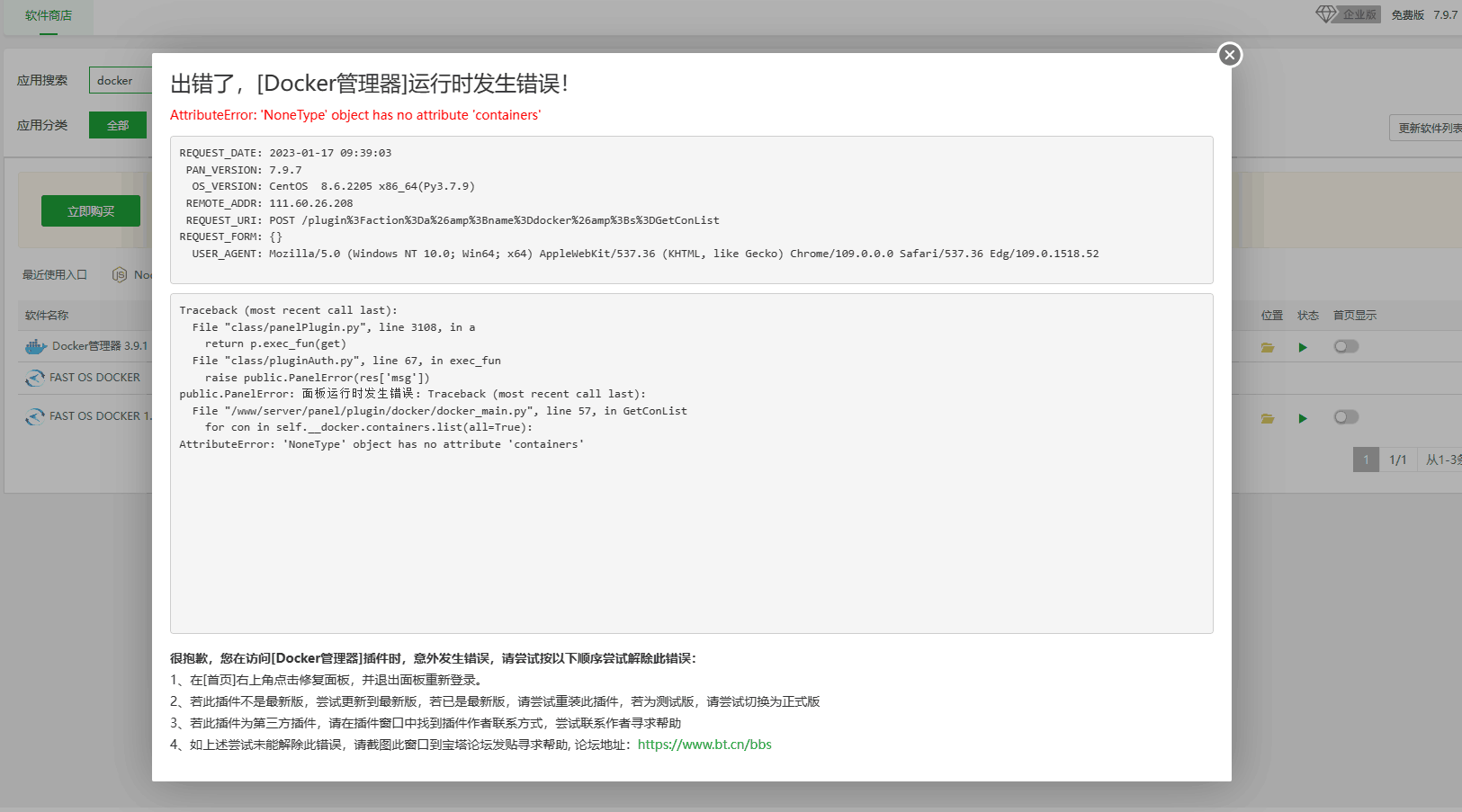Click the 软件名称 column header
Image resolution: width=1462 pixels, height=812 pixels.
click(47, 316)
